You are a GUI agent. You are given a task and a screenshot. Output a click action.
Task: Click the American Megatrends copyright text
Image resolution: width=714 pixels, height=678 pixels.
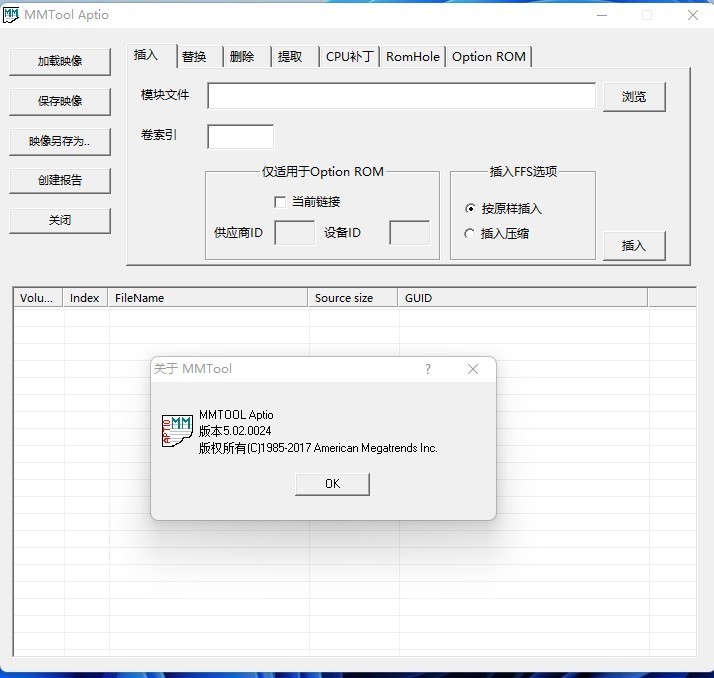[x=318, y=448]
